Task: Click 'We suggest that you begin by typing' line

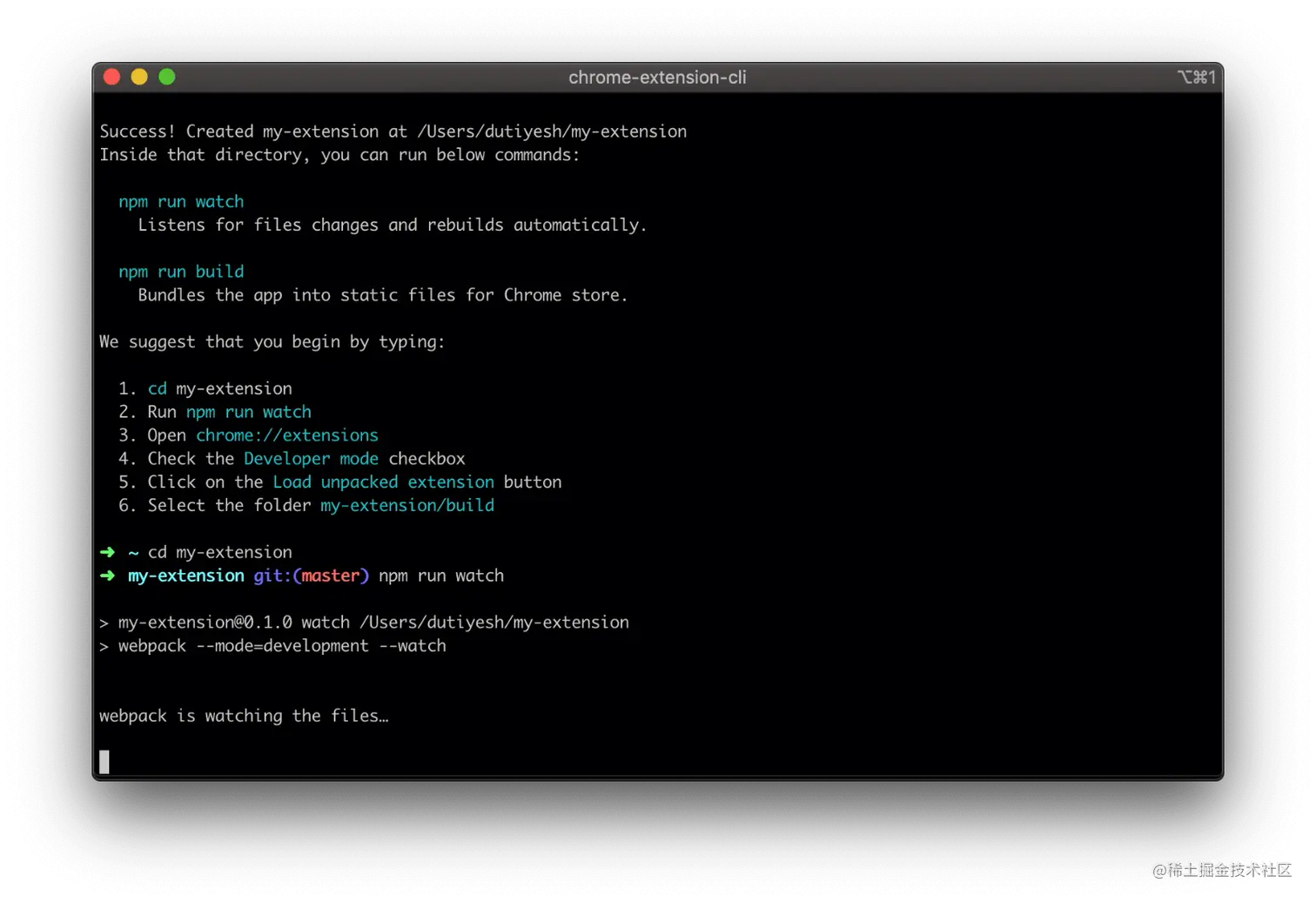Action: [272, 342]
